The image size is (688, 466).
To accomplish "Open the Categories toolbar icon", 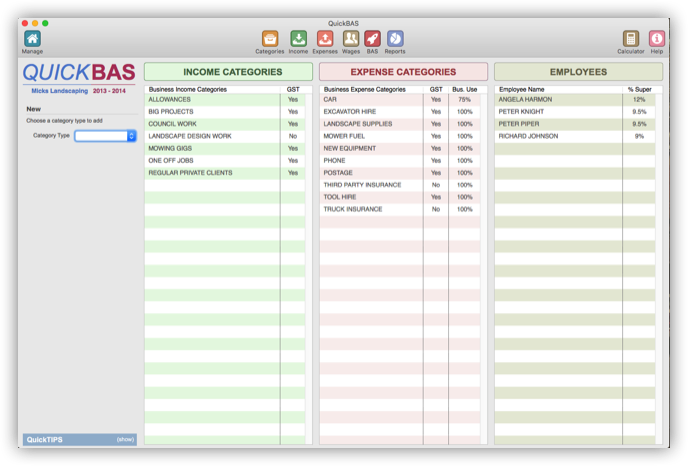I will click(x=270, y=39).
